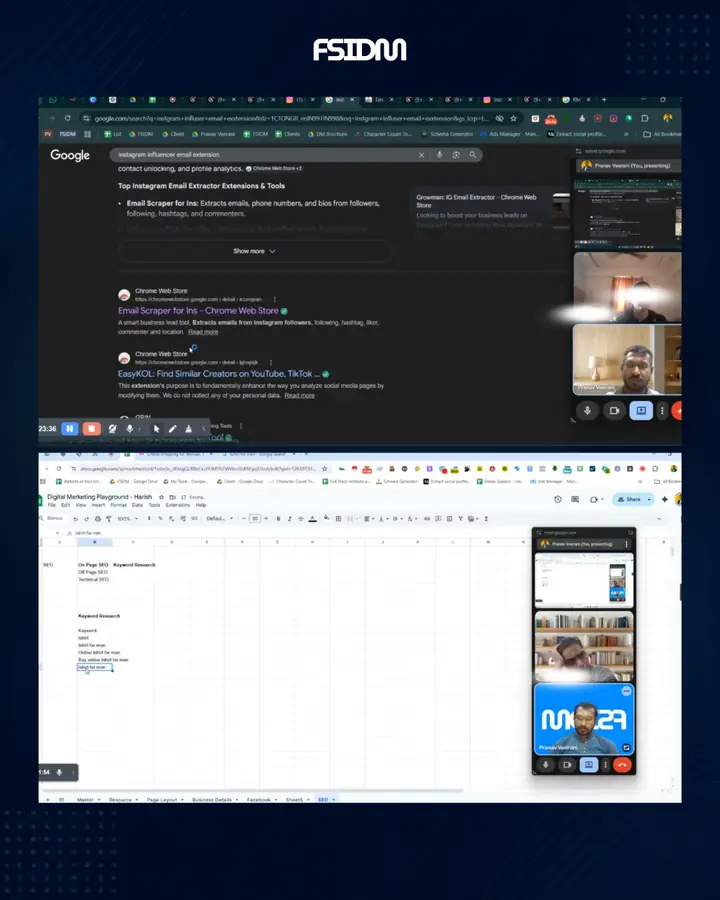Select the highlighter tool in recorder bar
This screenshot has width=720, height=900.
(x=188, y=428)
